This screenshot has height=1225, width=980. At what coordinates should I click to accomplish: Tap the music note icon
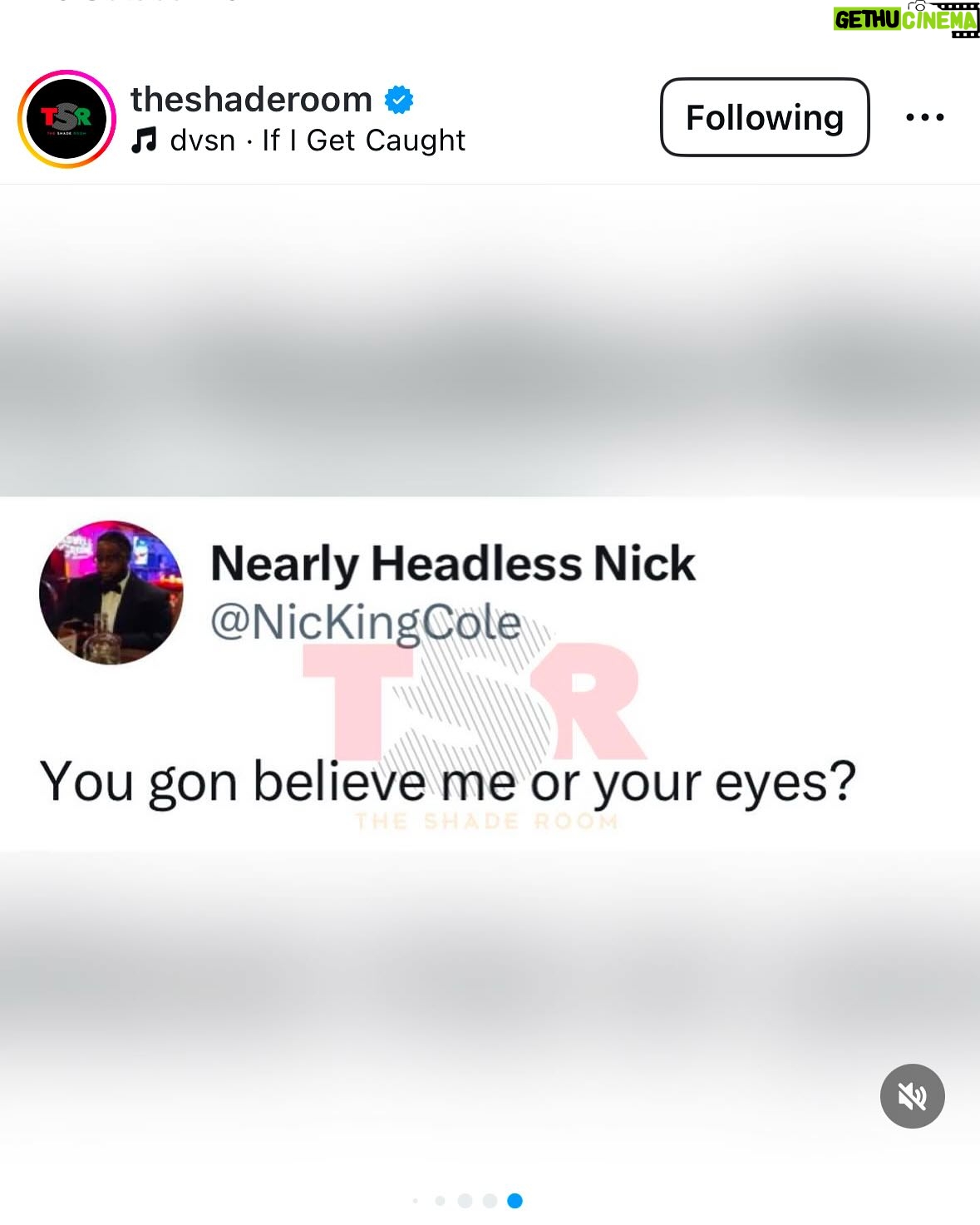(144, 141)
